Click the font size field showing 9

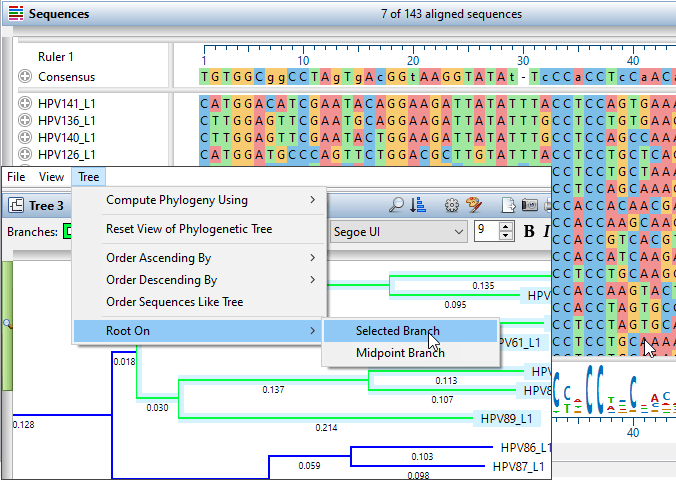(x=486, y=231)
